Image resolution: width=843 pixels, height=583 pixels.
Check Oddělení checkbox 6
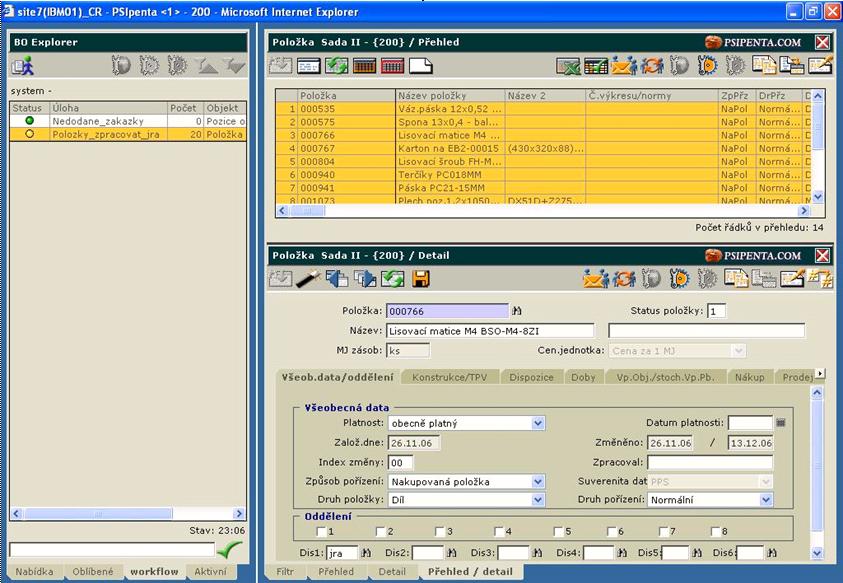click(611, 531)
